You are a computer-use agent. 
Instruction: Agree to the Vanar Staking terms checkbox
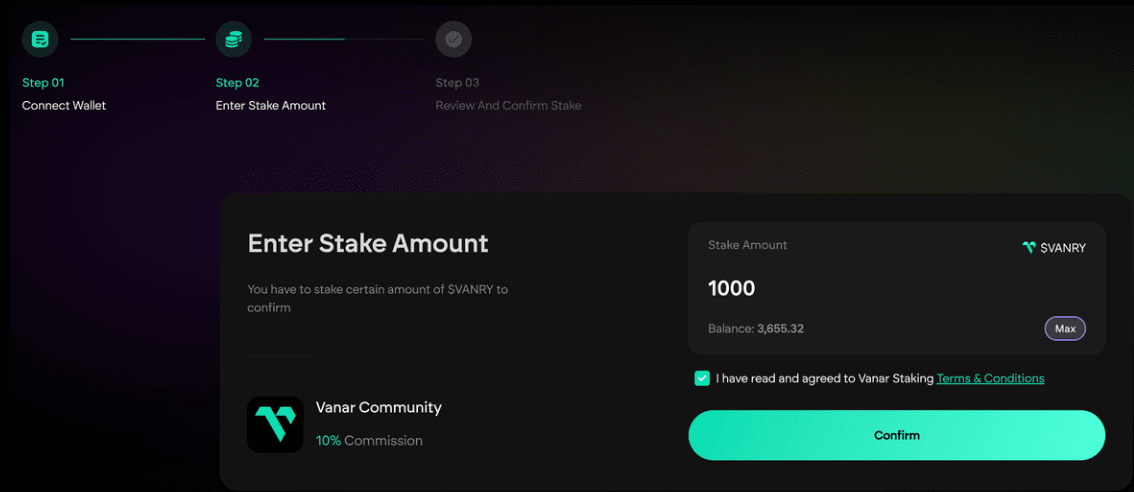pyautogui.click(x=702, y=379)
